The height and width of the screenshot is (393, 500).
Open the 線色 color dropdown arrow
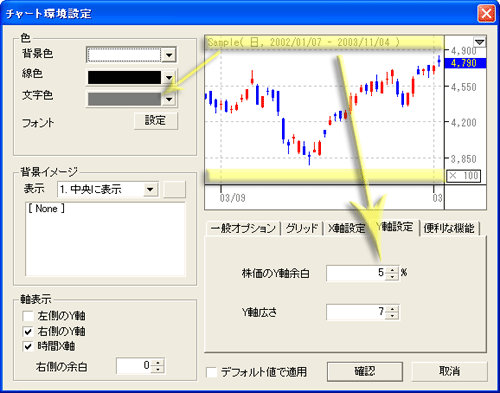coord(169,78)
